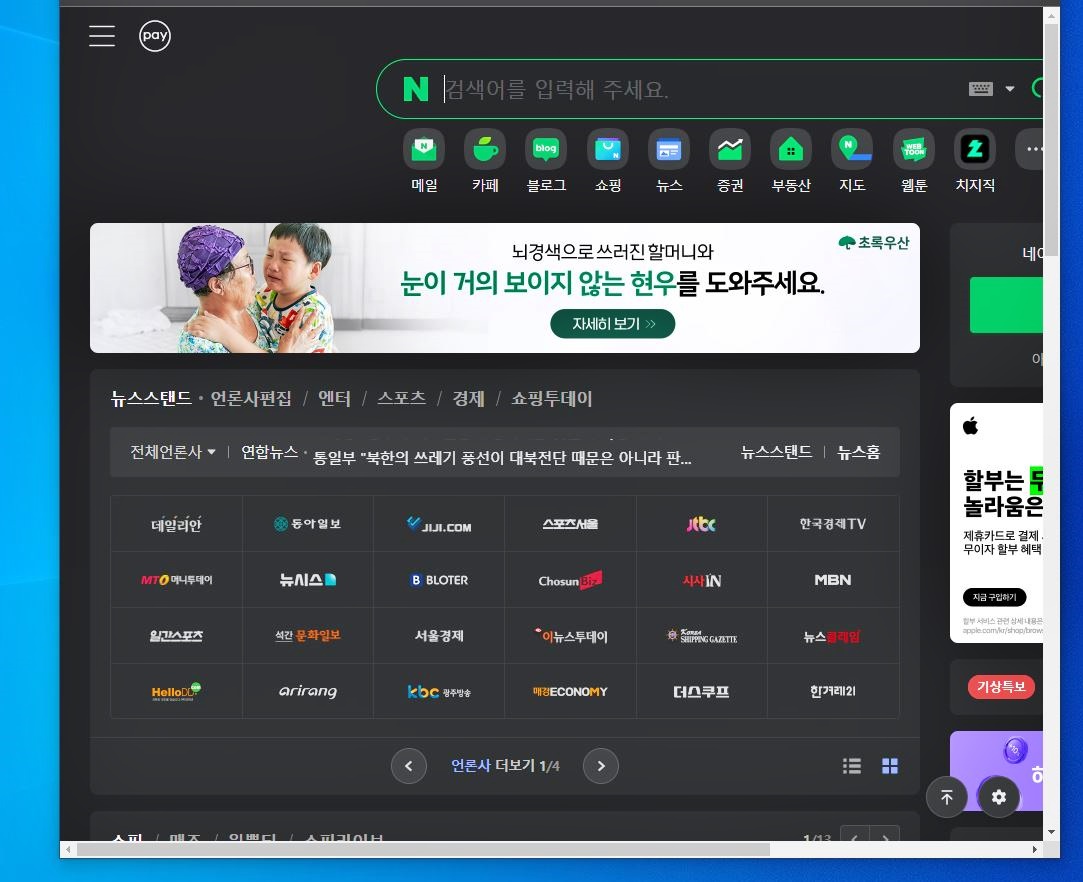Image resolution: width=1083 pixels, height=882 pixels.
Task: Open the MBN press logo
Action: pyautogui.click(x=833, y=580)
